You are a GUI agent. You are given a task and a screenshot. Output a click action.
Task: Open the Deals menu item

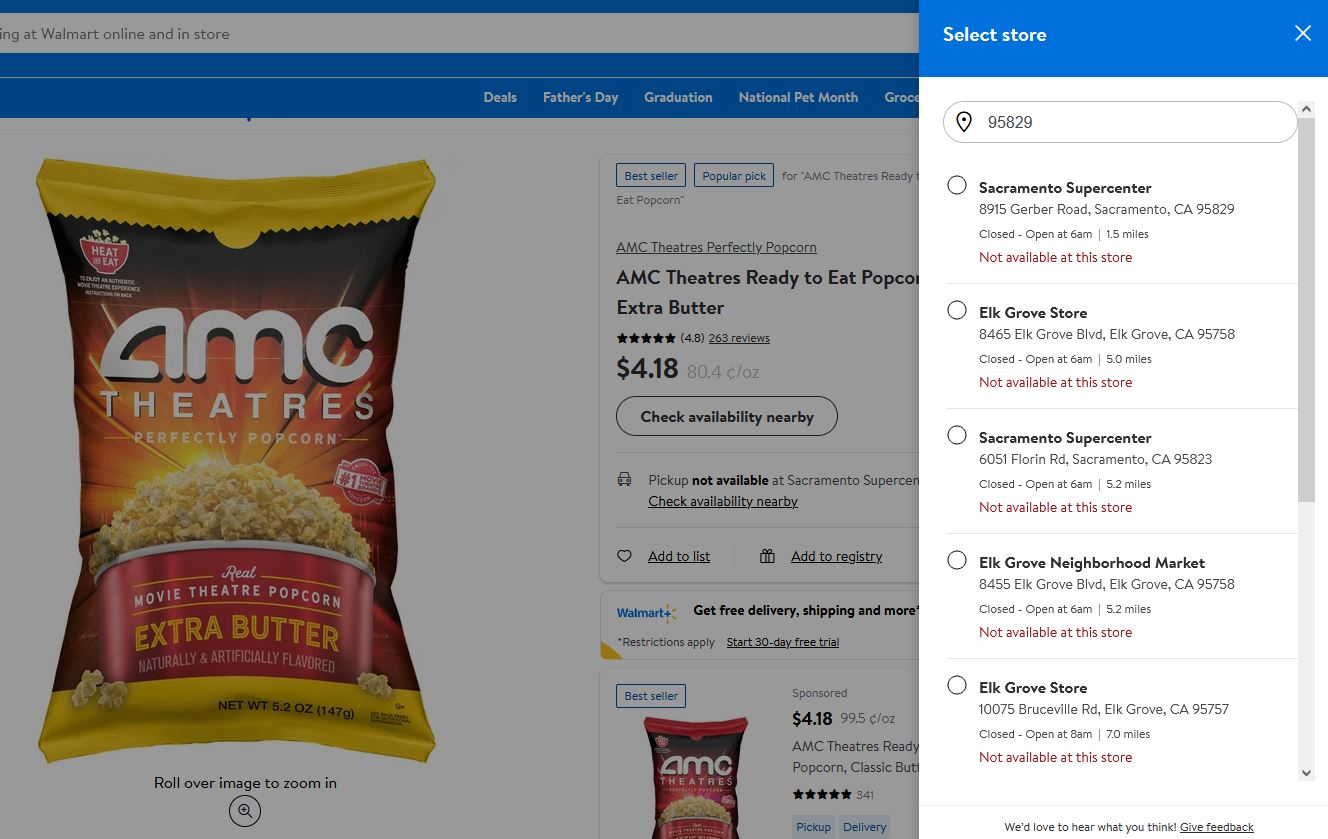[500, 97]
